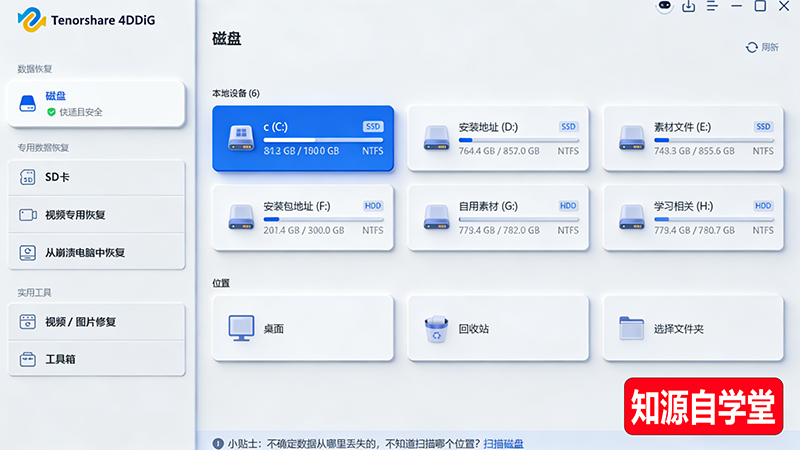Click the 回收站 recycle bin icon
The width and height of the screenshot is (800, 450).
[x=436, y=328]
